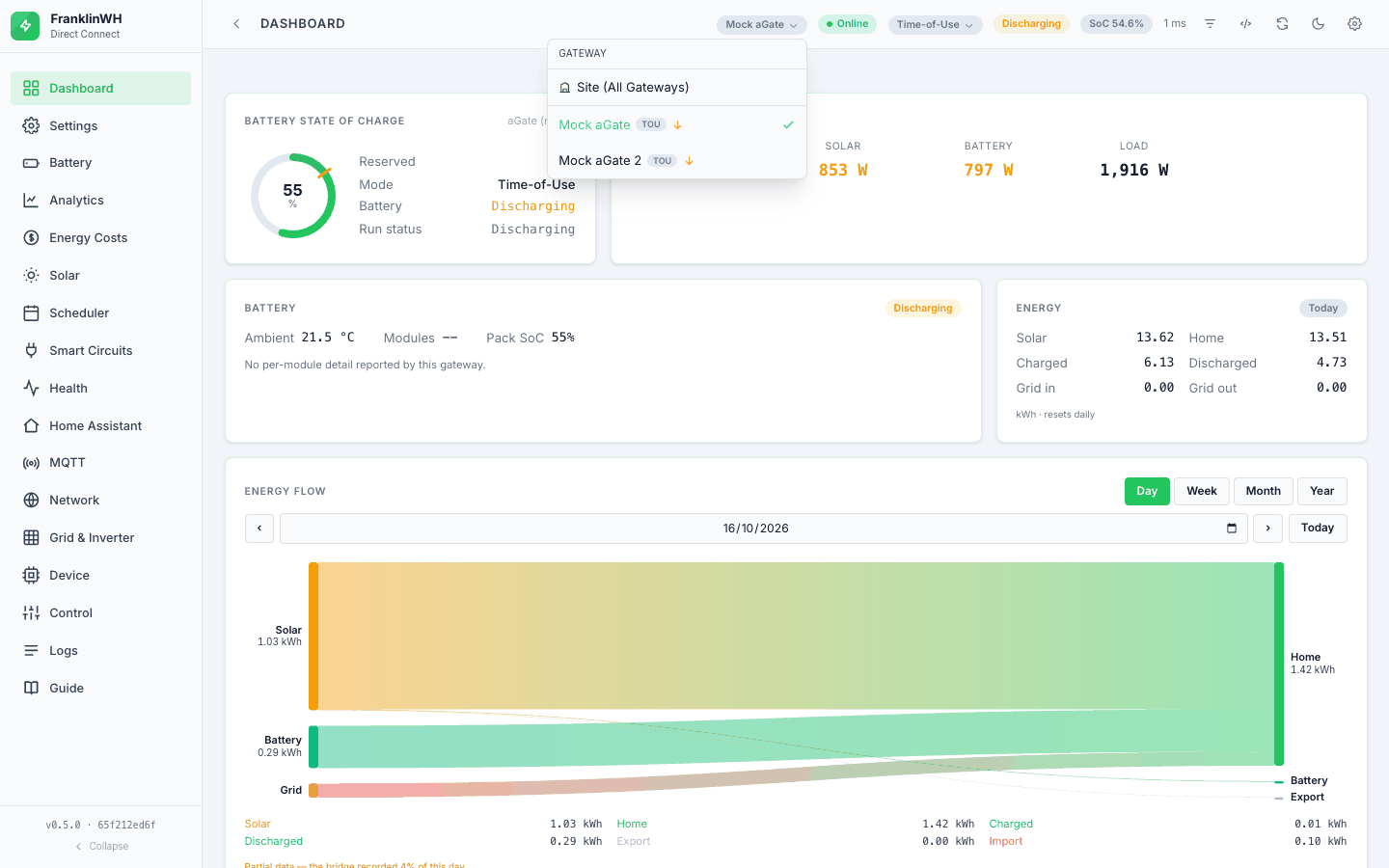
Task: Collapse the sidebar
Action: point(101,847)
